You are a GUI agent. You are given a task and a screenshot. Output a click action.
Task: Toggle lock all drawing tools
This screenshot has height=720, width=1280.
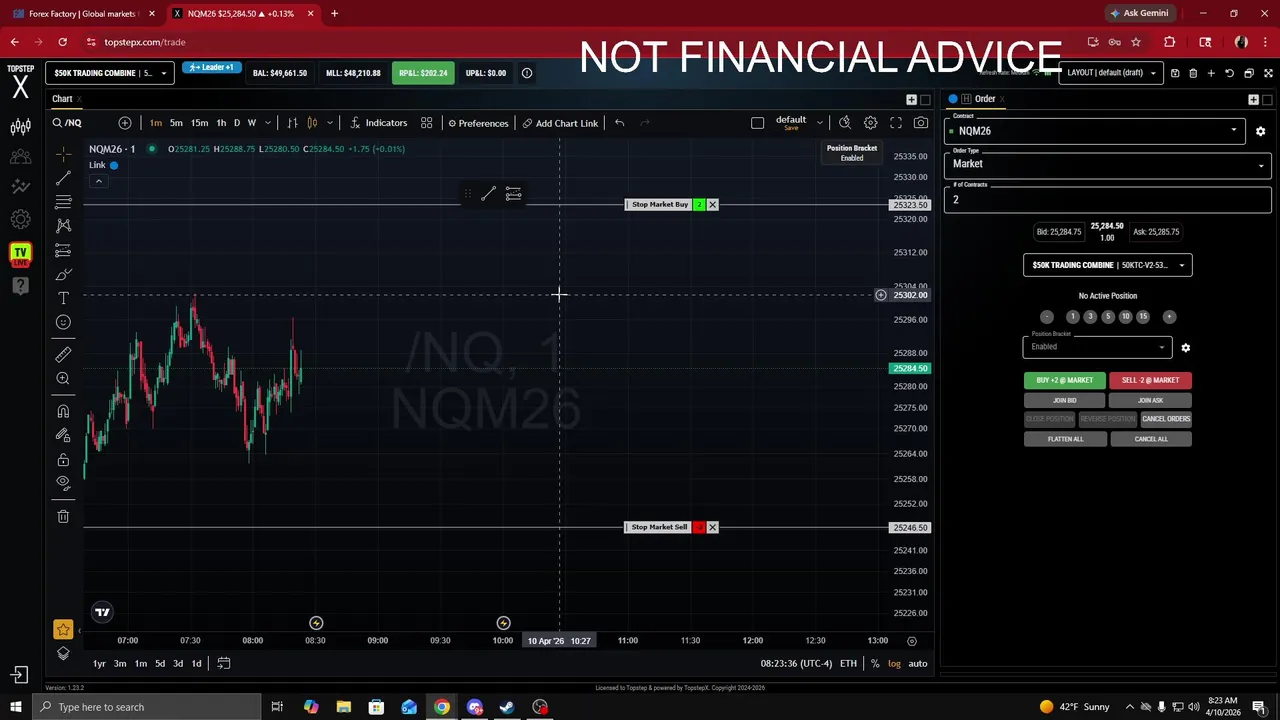pos(63,459)
